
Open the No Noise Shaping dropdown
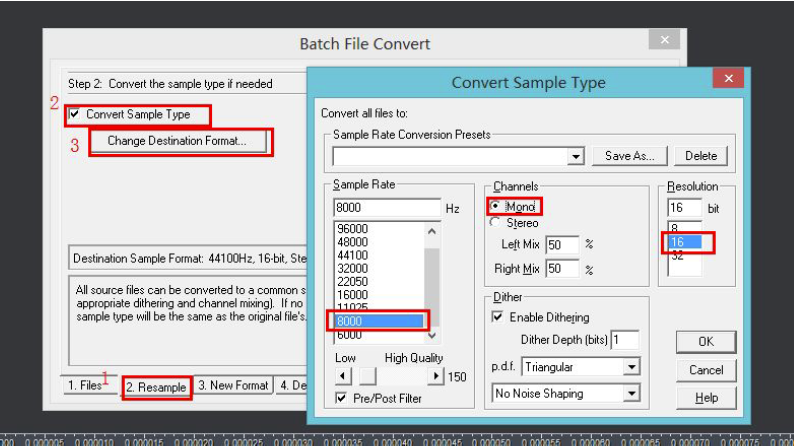point(630,394)
